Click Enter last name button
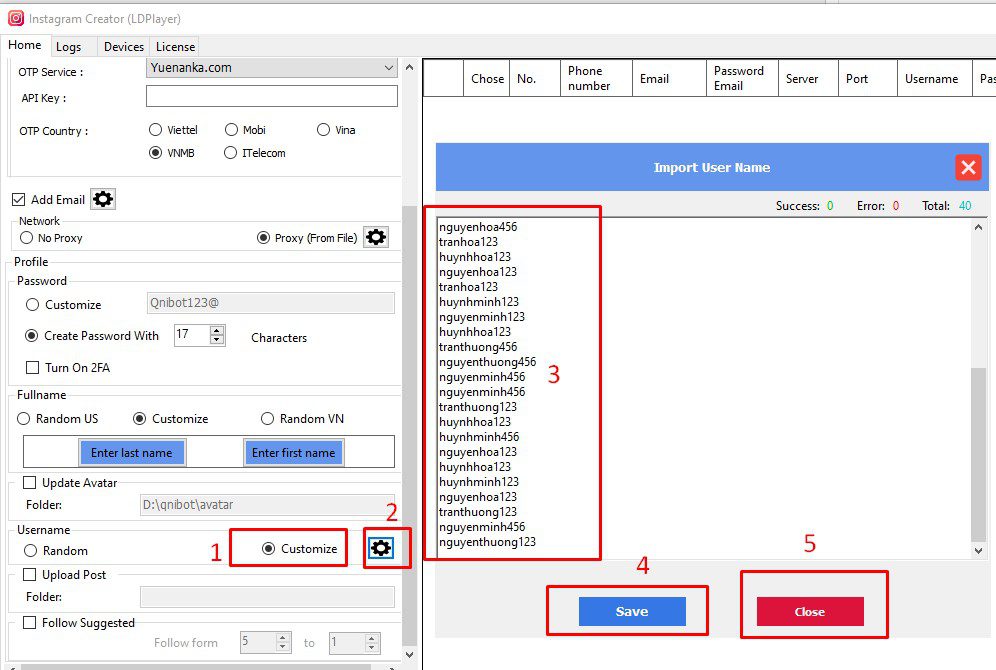The image size is (996, 670). 132,453
